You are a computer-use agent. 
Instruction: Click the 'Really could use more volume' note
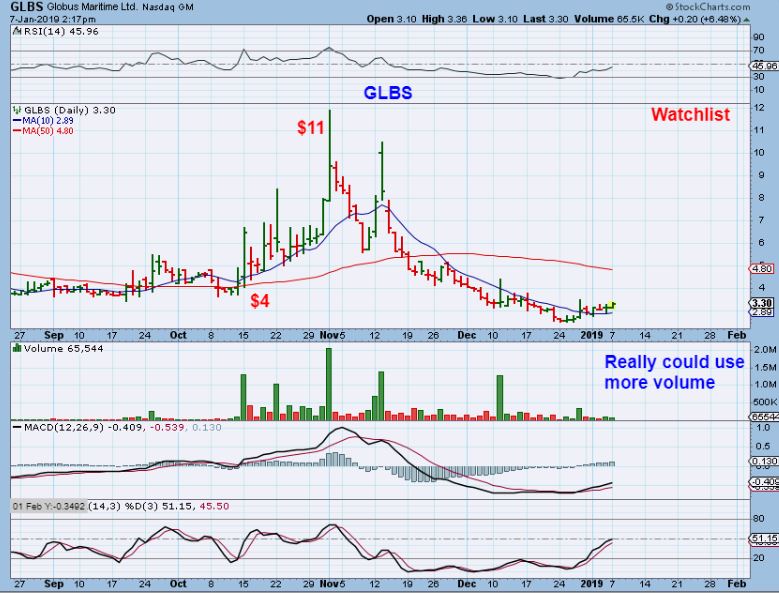pyautogui.click(x=674, y=372)
